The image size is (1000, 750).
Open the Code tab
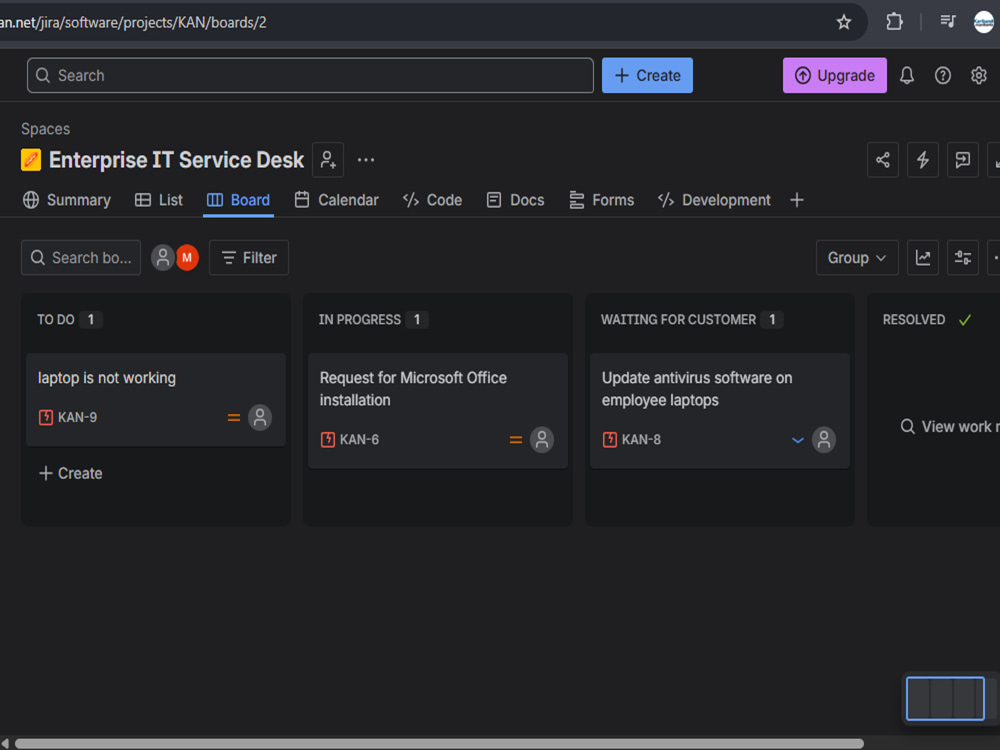432,200
